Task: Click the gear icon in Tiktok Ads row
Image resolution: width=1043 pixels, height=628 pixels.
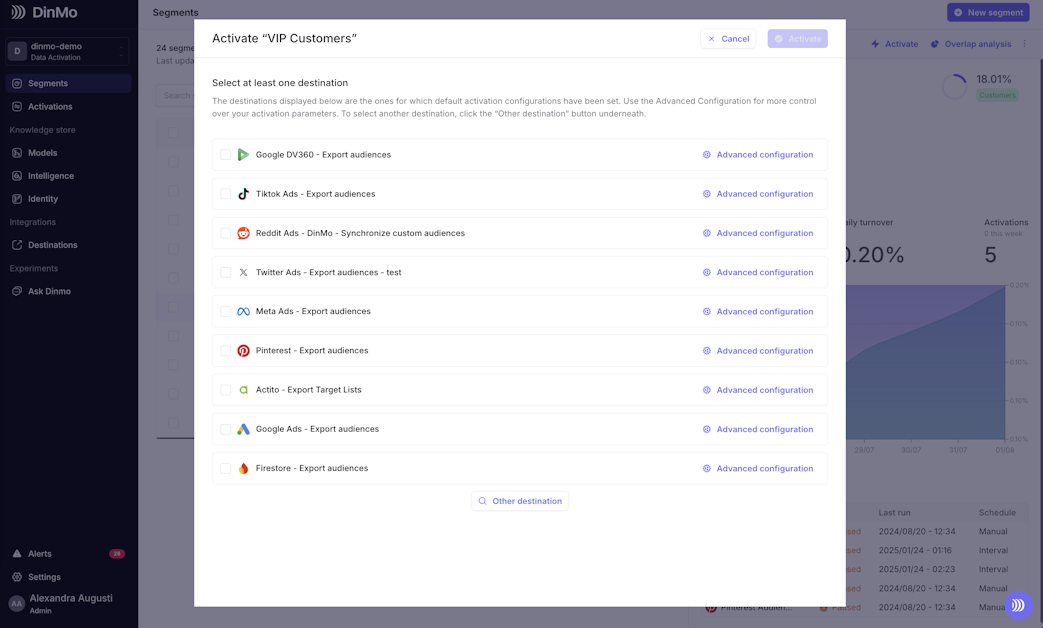Action: point(707,194)
